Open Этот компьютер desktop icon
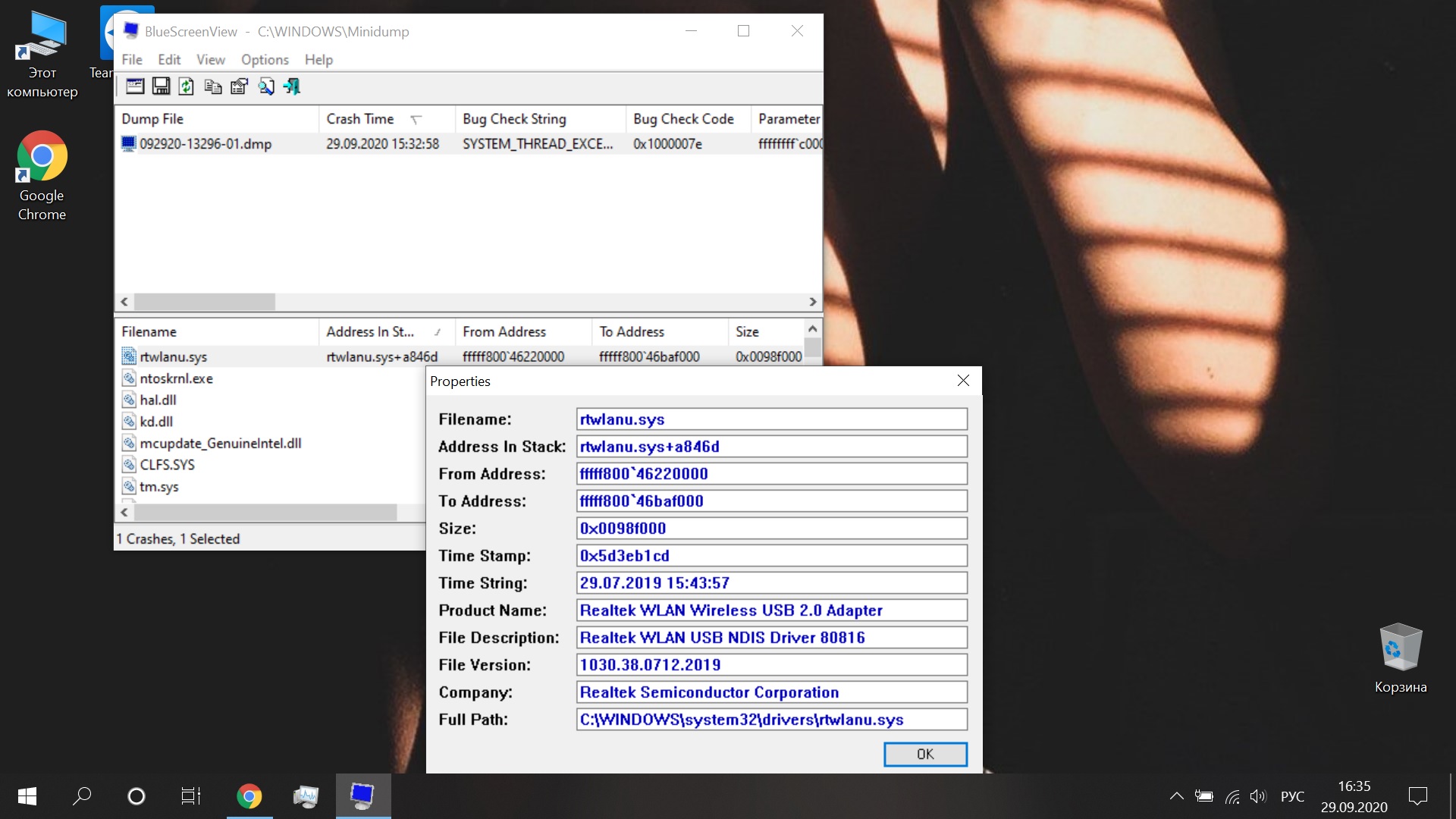The height and width of the screenshot is (819, 1456). pos(42,55)
